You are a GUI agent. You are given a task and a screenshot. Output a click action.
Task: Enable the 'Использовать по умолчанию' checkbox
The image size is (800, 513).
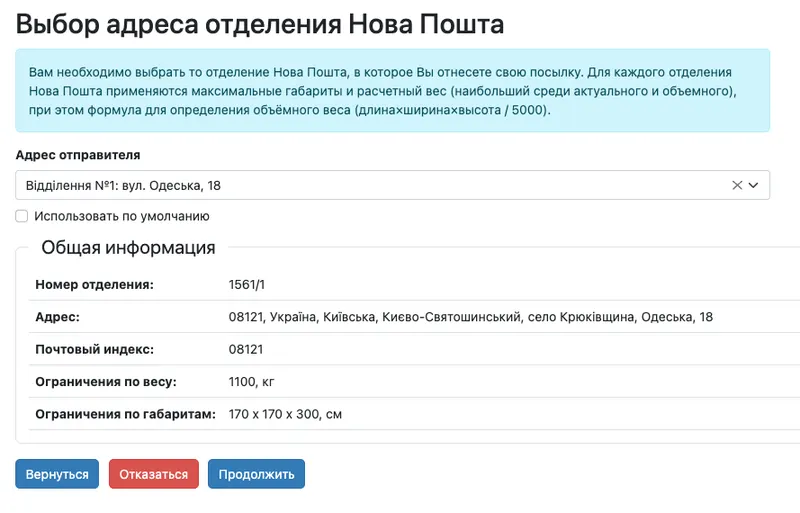pyautogui.click(x=21, y=216)
